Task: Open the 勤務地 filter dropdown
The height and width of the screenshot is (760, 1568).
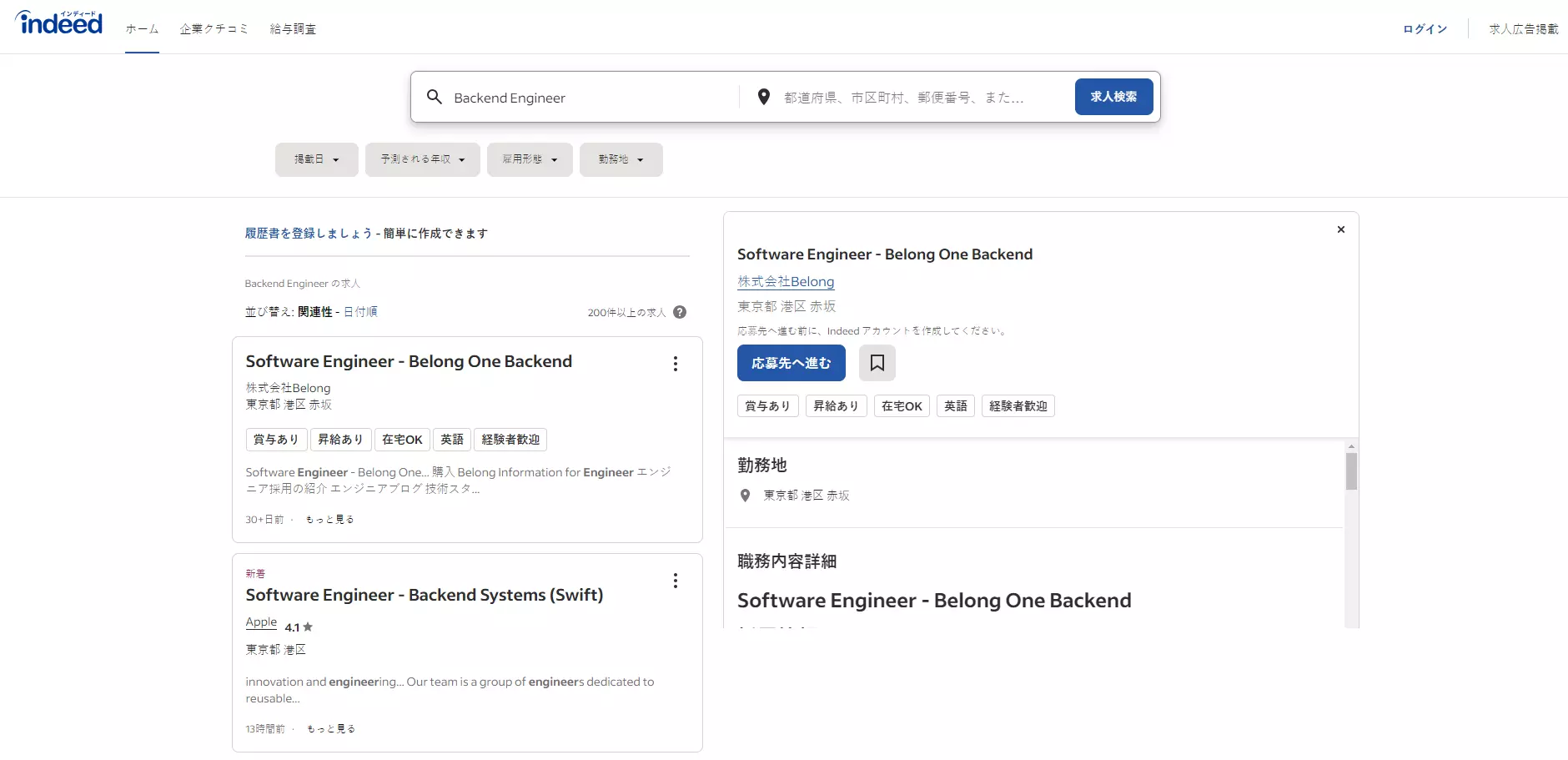Action: coord(621,159)
